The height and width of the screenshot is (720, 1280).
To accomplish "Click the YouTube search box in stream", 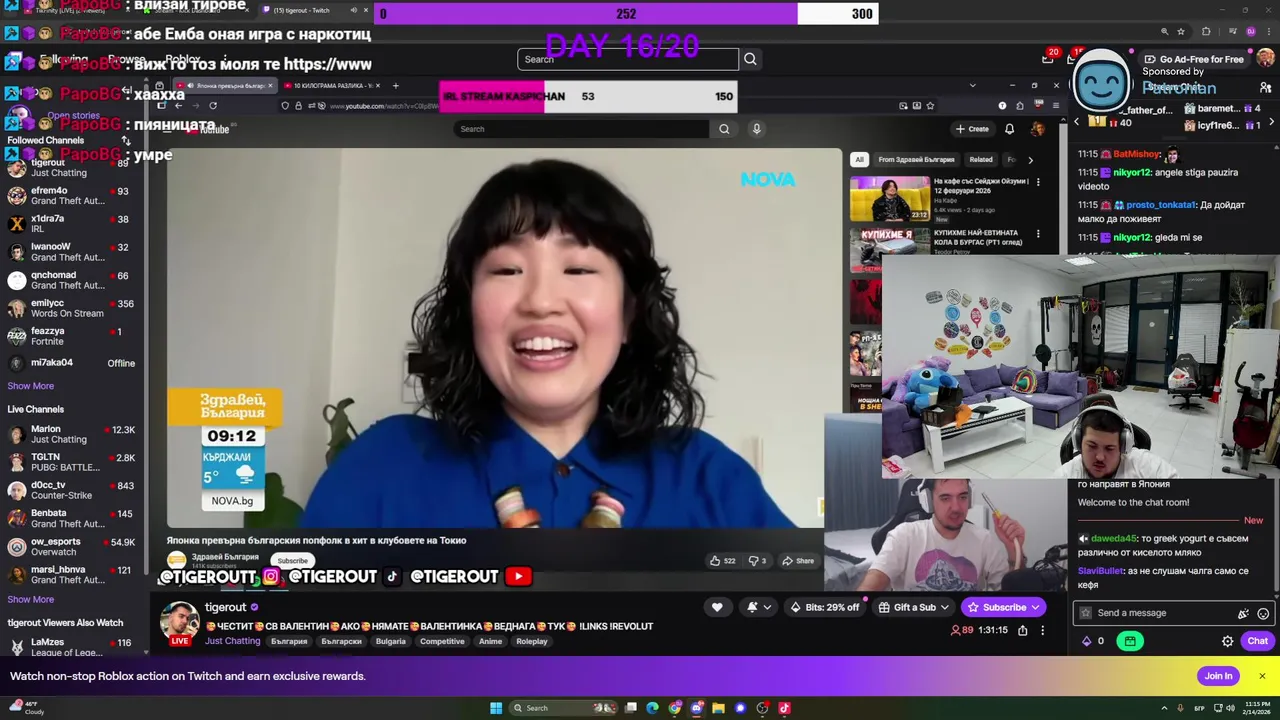I will coord(581,129).
